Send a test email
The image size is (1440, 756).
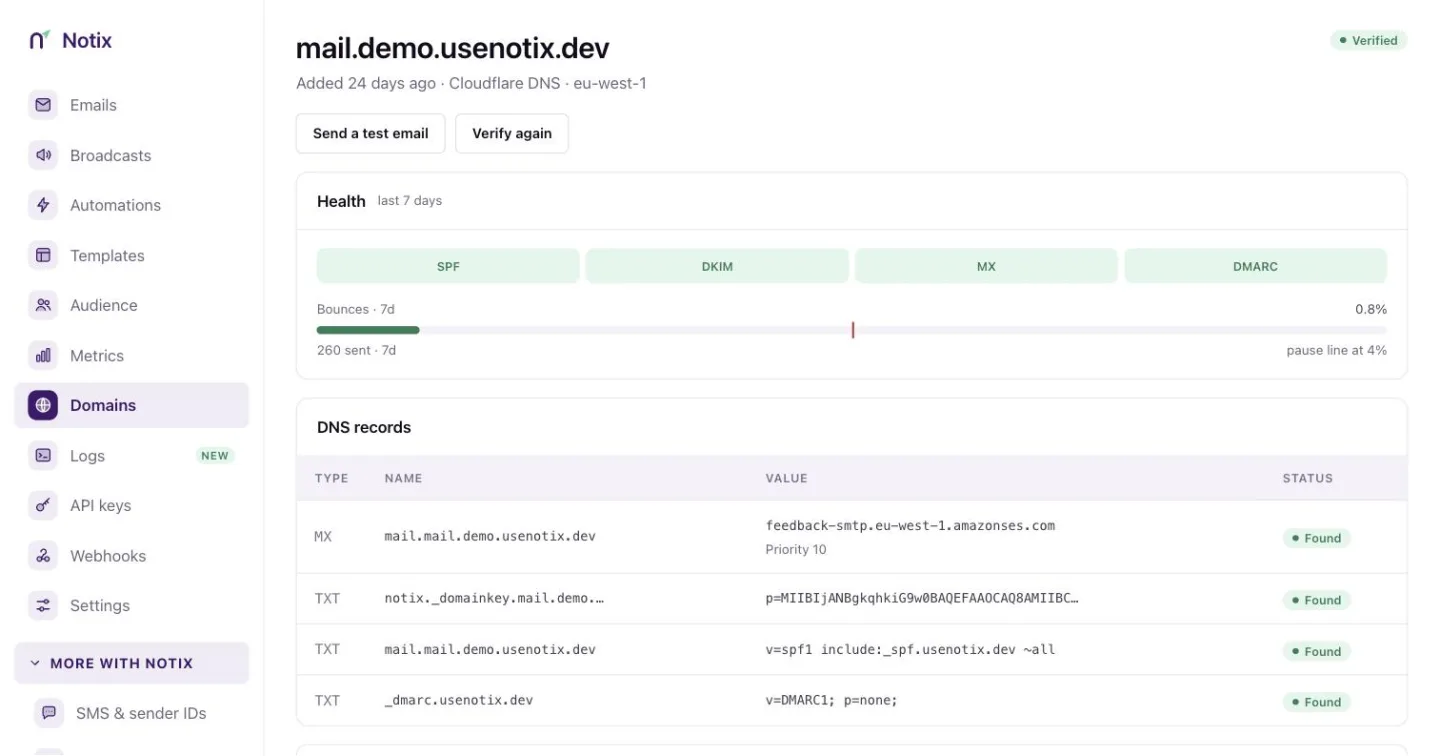click(370, 133)
